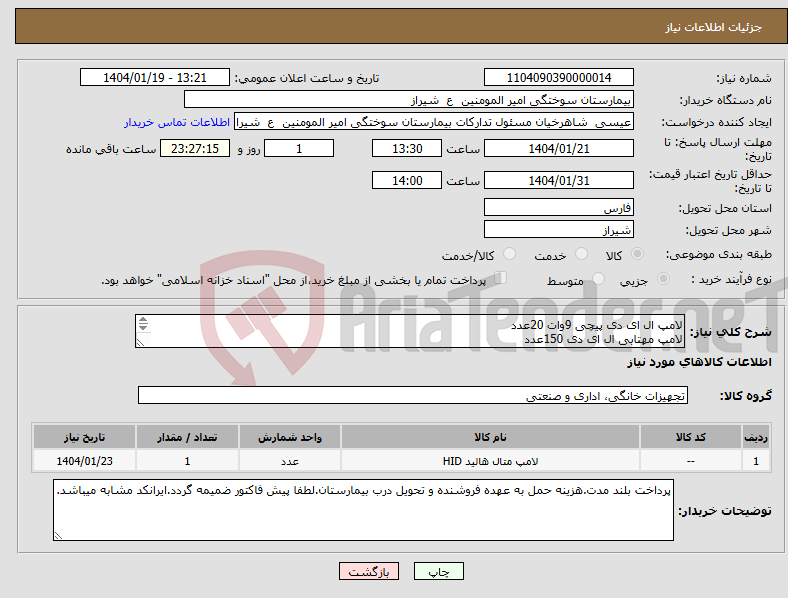Click scroll up arrow in شرح کلی نیاز box
This screenshot has width=788, height=598.
point(143,320)
